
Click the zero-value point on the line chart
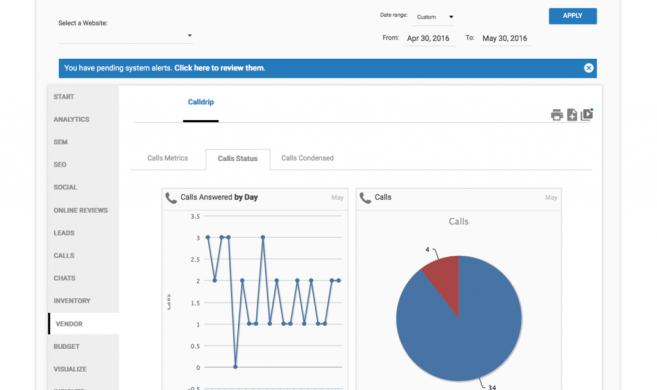235,367
